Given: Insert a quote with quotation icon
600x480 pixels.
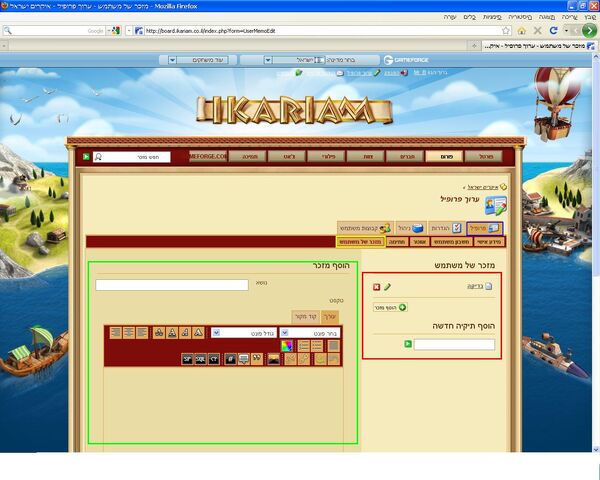Looking at the screenshot, I should (257, 359).
